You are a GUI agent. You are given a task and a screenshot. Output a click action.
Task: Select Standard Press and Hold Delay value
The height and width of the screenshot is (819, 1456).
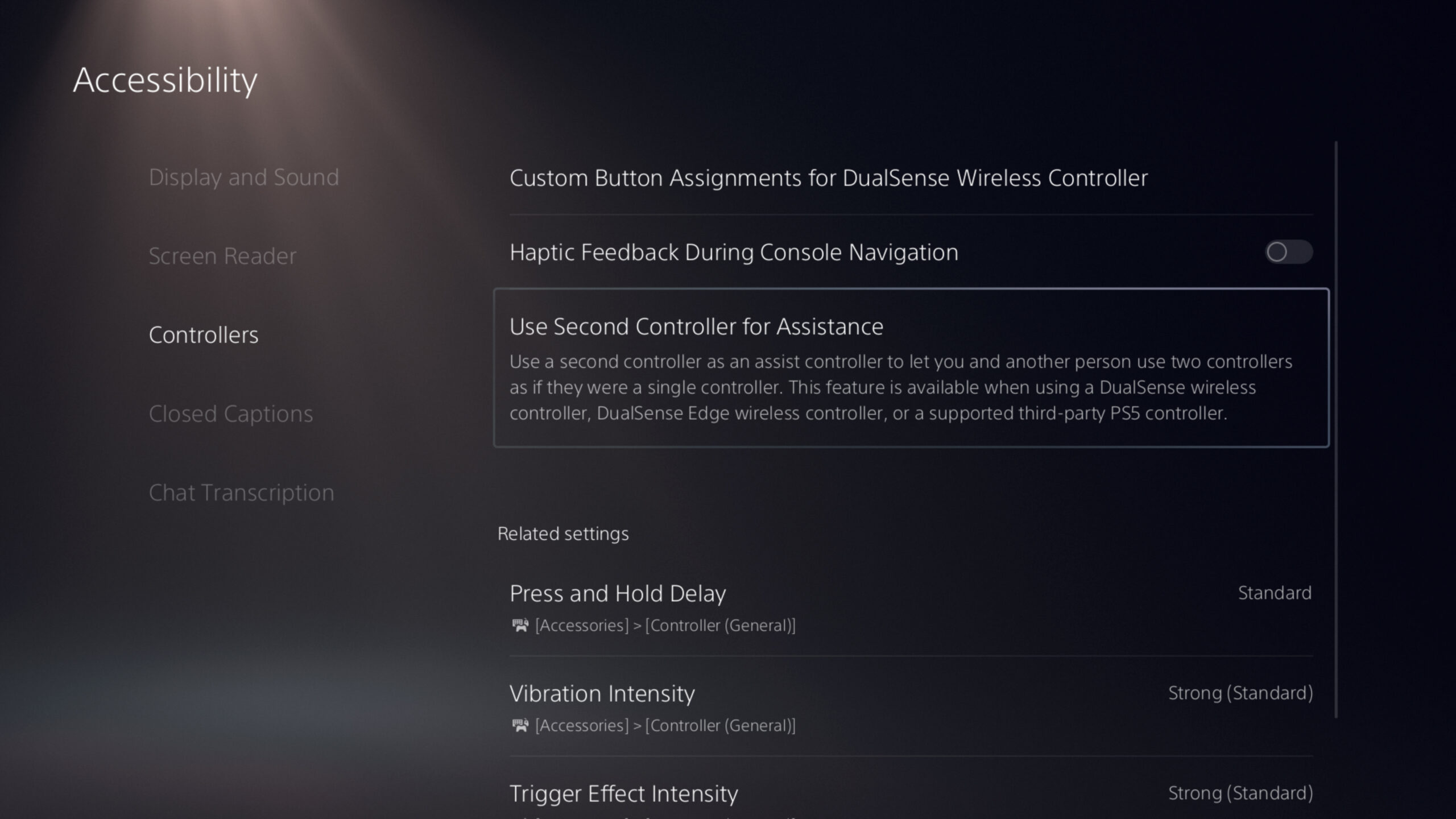[1275, 593]
